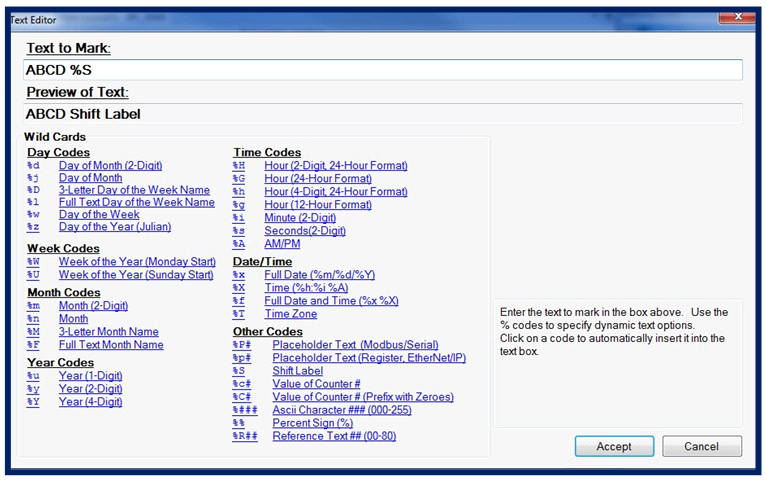Image resolution: width=767 pixels, height=480 pixels.
Task: Choose the Full Text Month Name code
Action: pyautogui.click(x=111, y=345)
